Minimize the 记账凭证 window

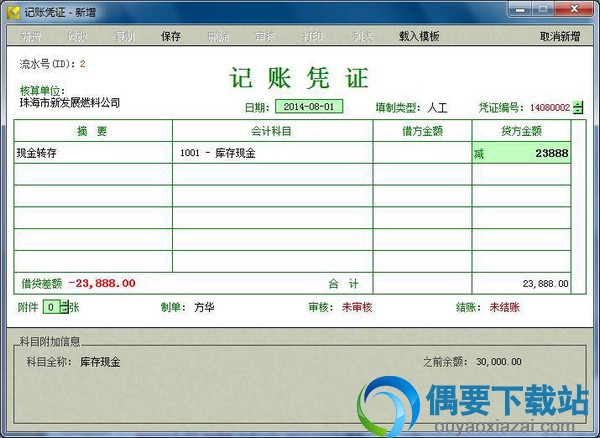[520, 9]
